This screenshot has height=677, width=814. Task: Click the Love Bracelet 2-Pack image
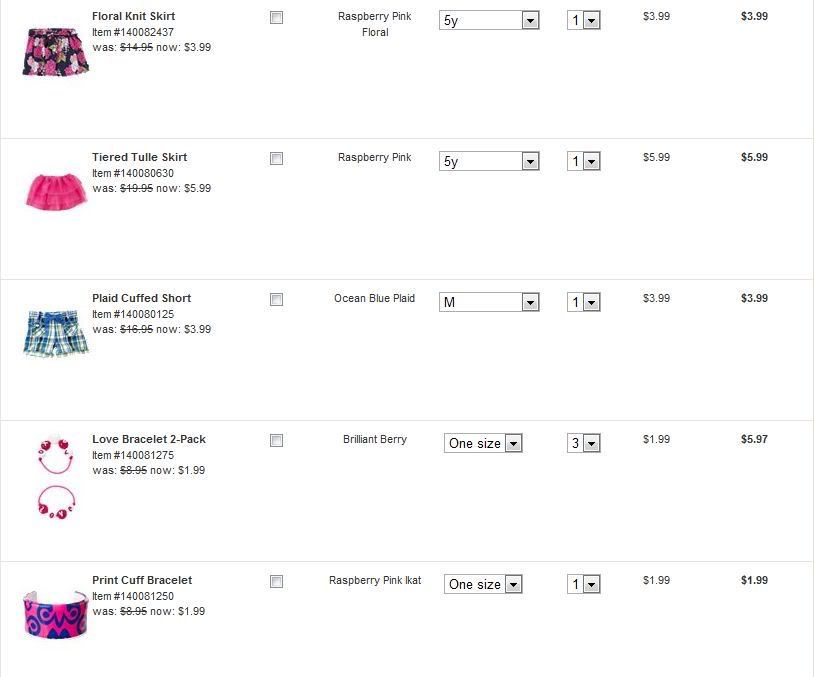click(56, 477)
